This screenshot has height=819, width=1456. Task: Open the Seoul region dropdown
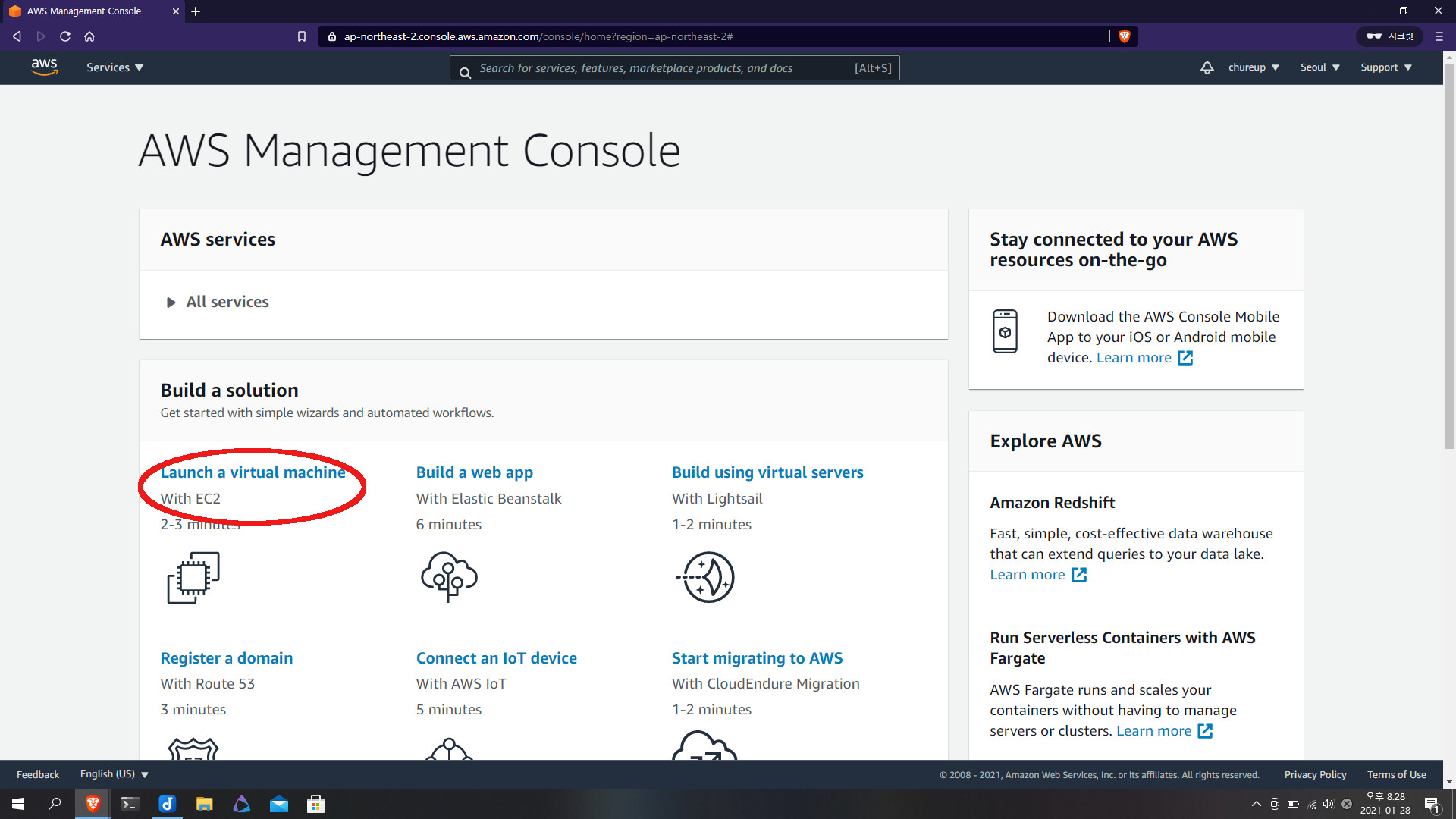click(x=1319, y=67)
